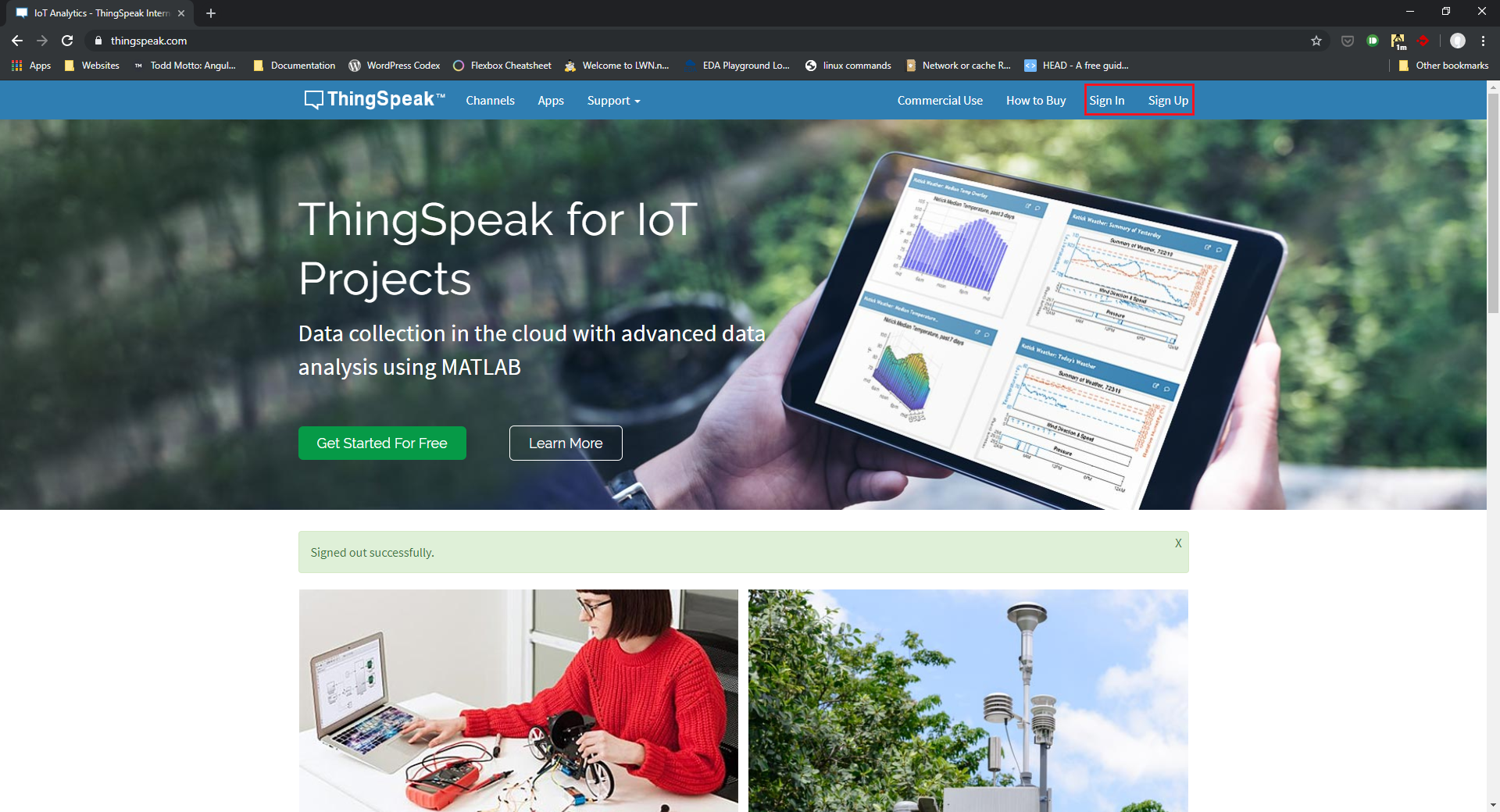Click the page vertical scrollbar thumb

1493,203
